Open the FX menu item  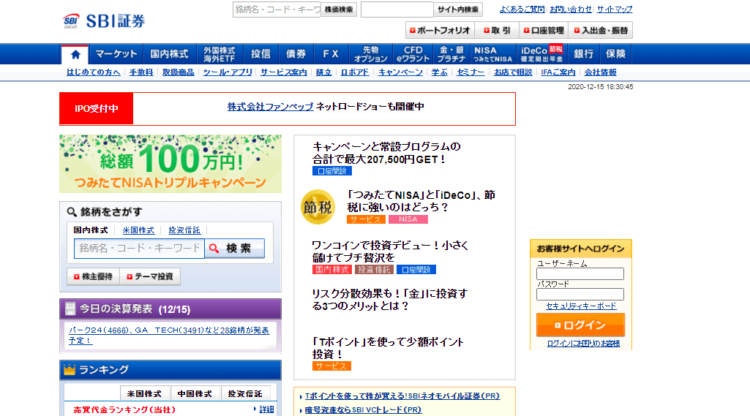point(330,54)
